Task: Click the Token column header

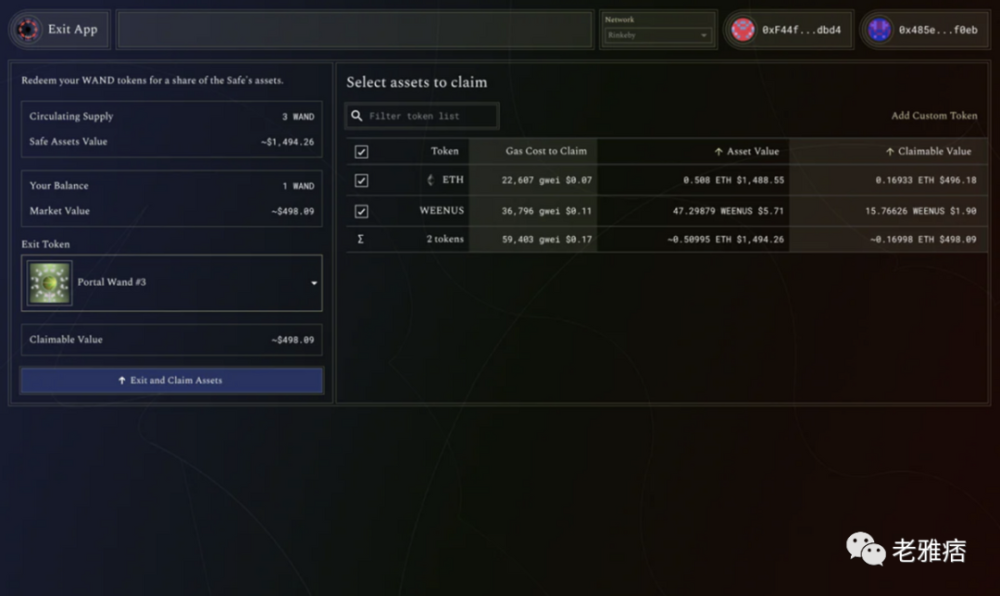Action: [445, 151]
